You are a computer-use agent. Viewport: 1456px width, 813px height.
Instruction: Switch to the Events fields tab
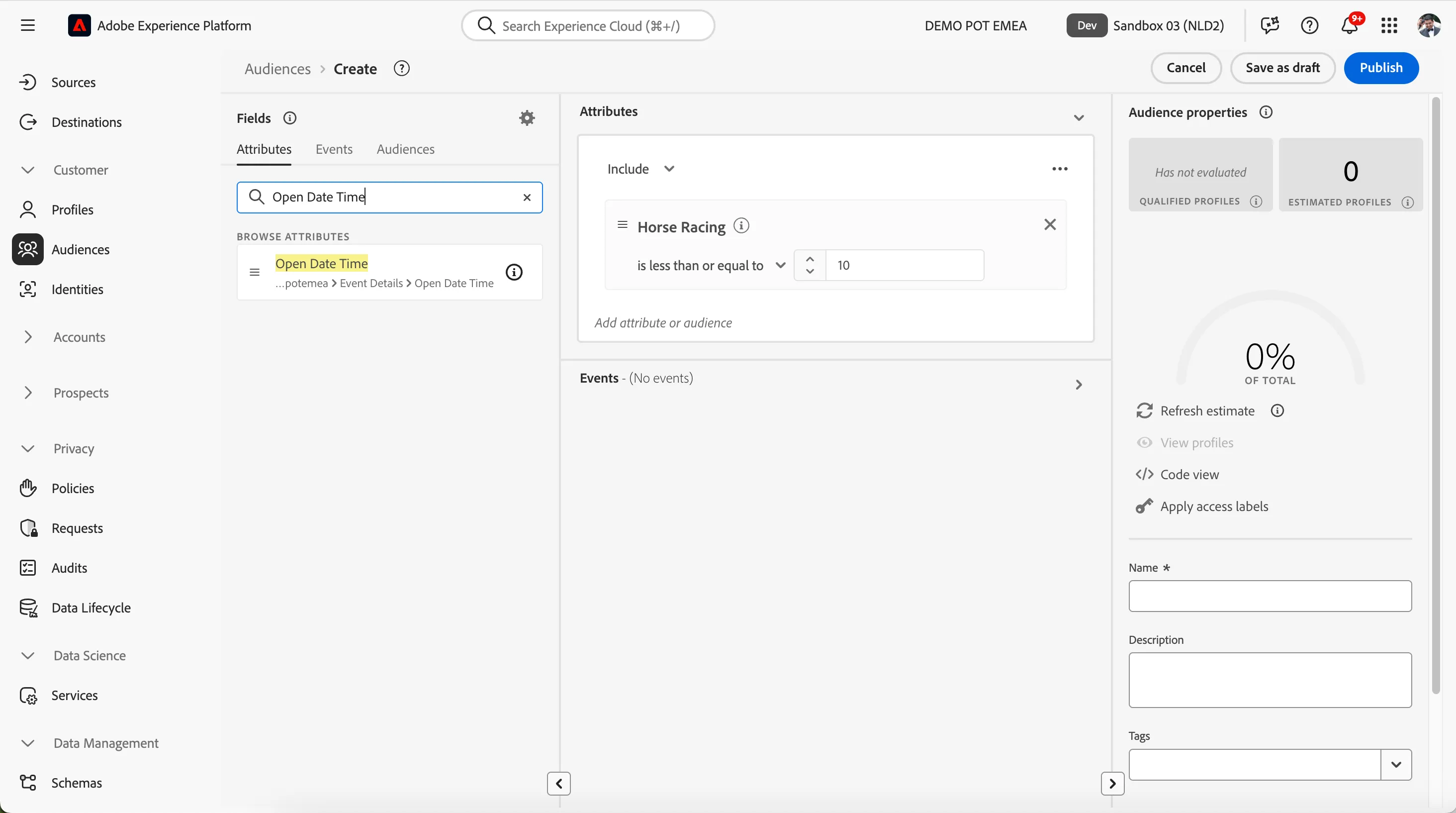click(x=334, y=149)
